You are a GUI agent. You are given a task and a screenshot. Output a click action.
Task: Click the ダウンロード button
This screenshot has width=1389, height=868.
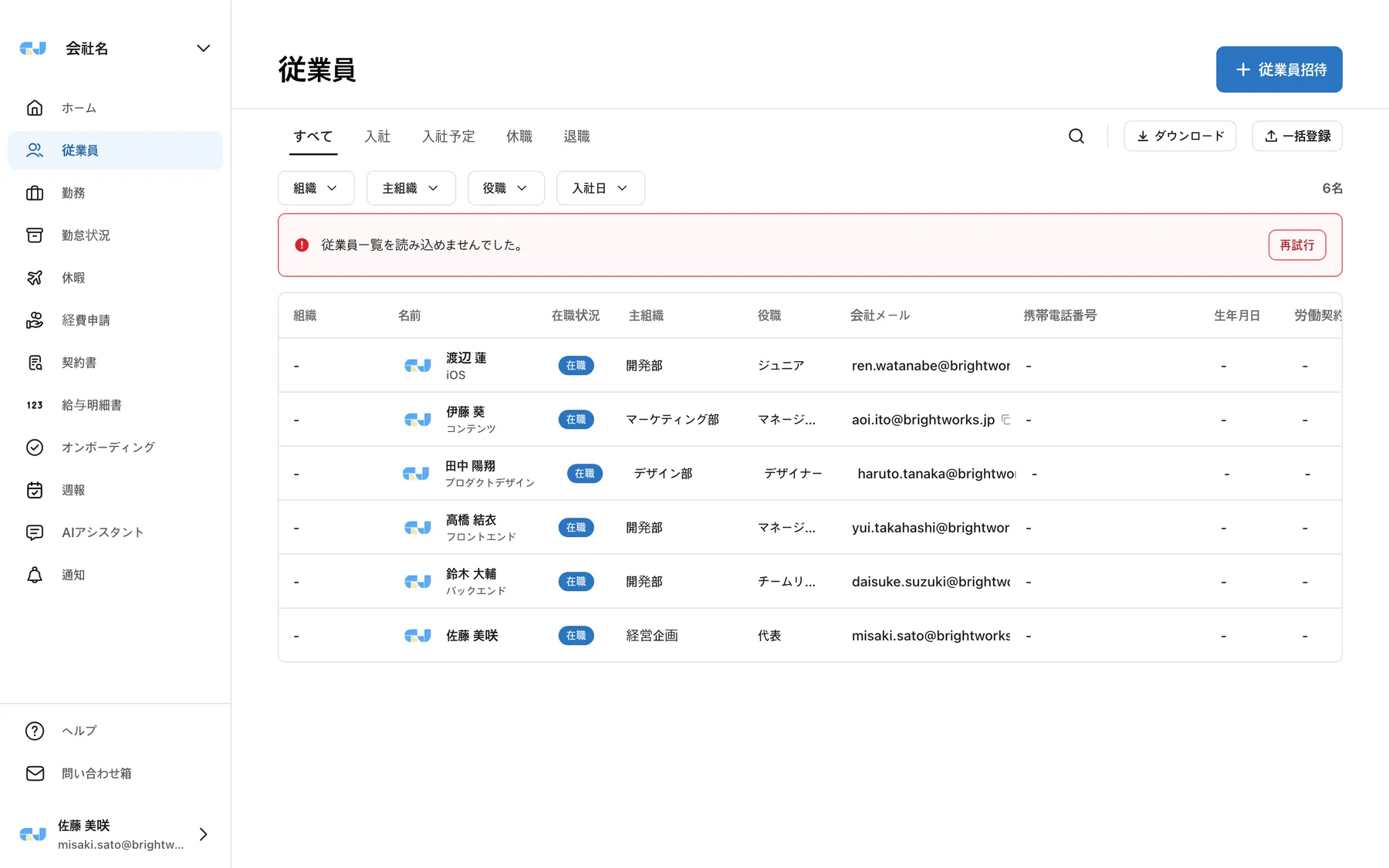click(x=1180, y=137)
